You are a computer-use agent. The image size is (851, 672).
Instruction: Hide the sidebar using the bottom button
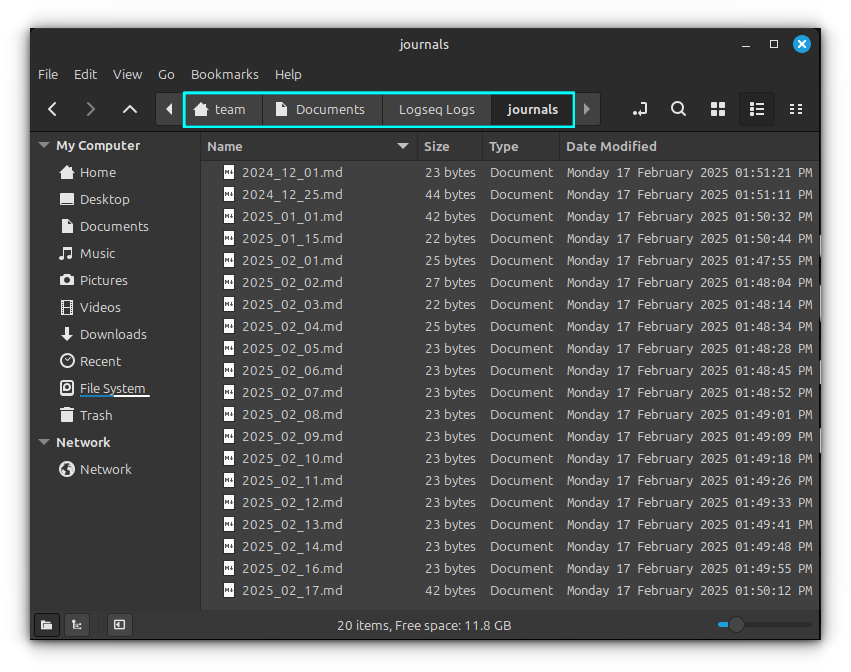point(119,625)
